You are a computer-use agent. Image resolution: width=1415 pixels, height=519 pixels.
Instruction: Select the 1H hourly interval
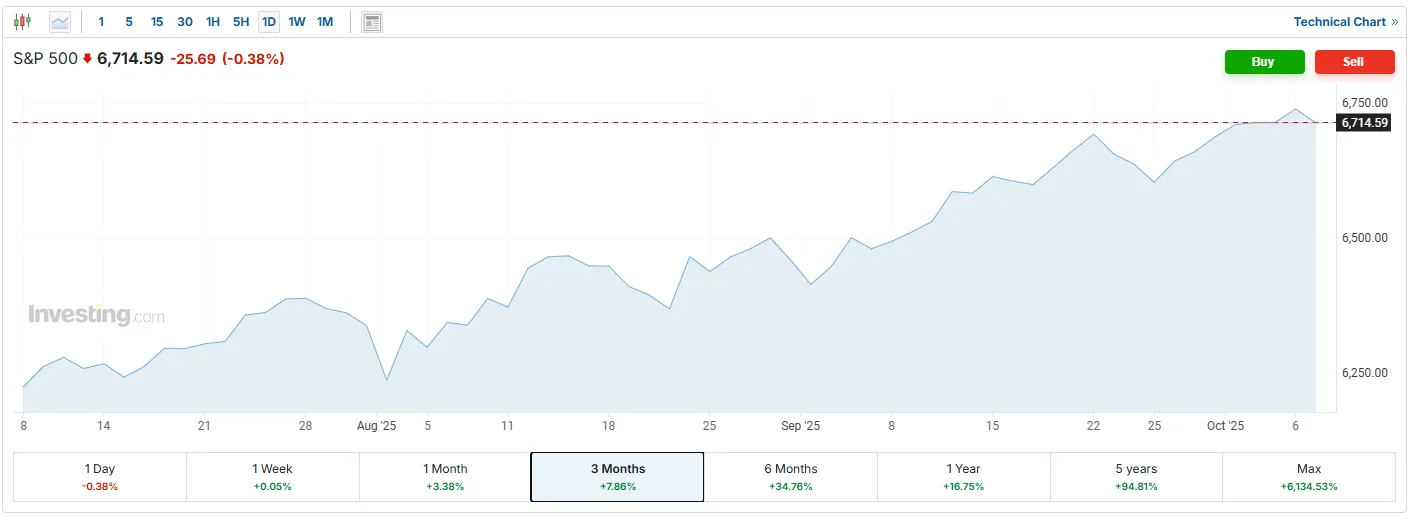point(213,21)
